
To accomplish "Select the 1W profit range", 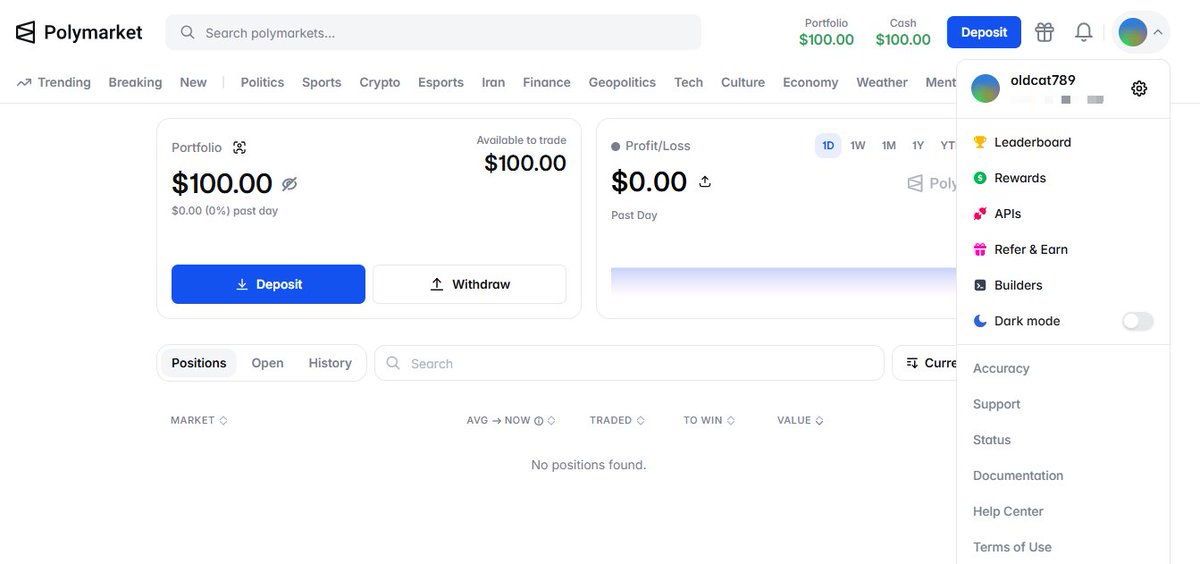I will pos(858,146).
